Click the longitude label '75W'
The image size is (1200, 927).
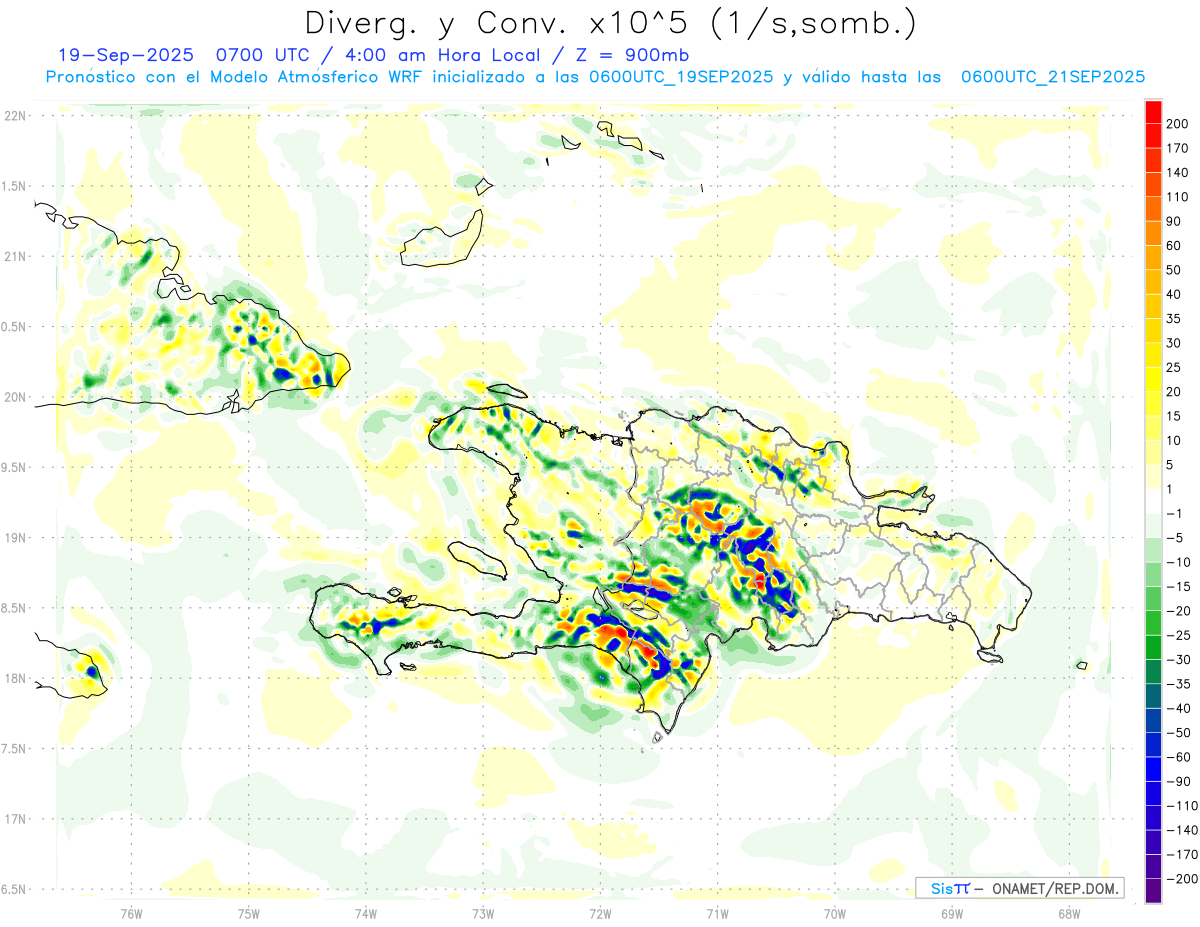pyautogui.click(x=248, y=914)
